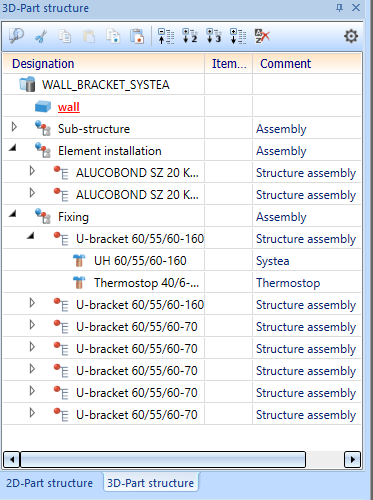
Task: Click the Paste clipboard icon
Action: (89, 36)
